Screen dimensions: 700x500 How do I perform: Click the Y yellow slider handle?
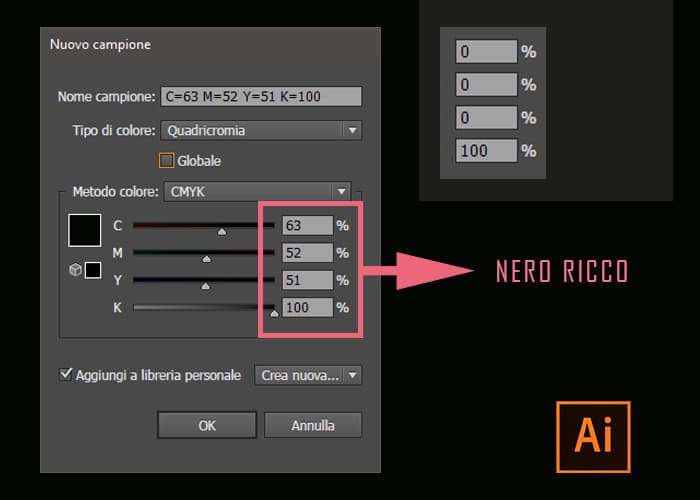[205, 286]
